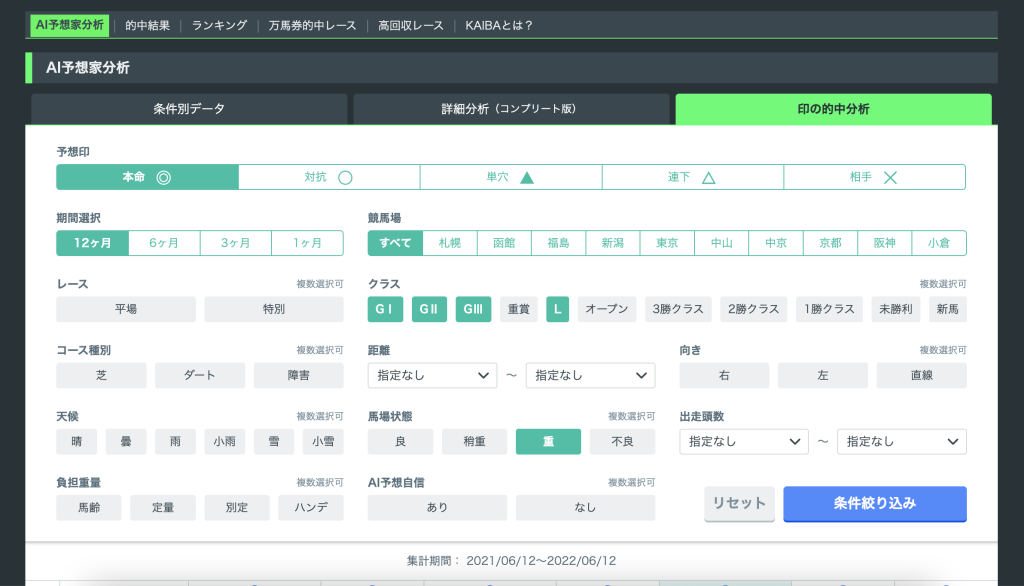The height and width of the screenshot is (586, 1024).
Task: Toggle AI予想自信 あり option
Action: click(437, 508)
